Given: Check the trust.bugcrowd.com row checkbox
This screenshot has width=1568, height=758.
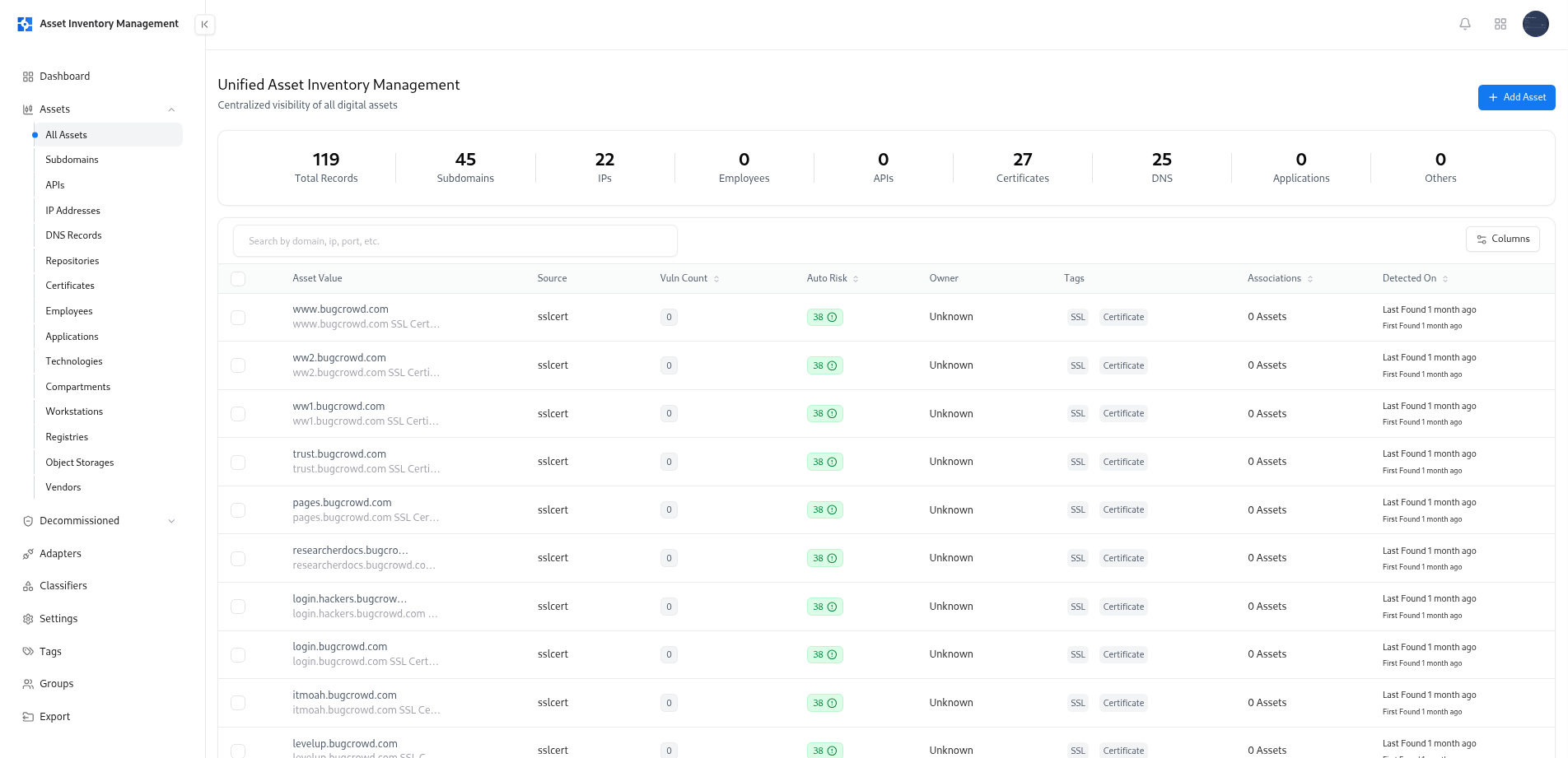Looking at the screenshot, I should click(x=238, y=462).
